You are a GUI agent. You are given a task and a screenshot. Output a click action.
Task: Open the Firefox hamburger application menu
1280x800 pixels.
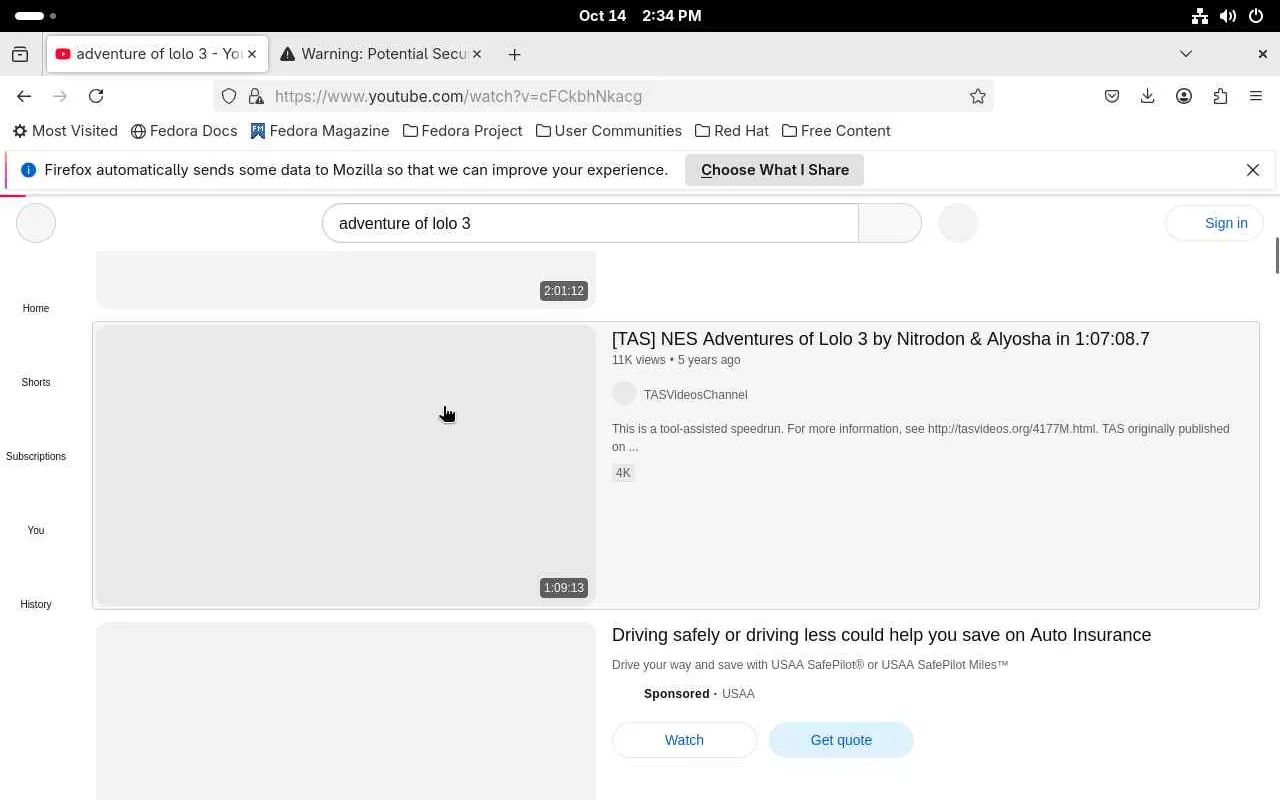tap(1256, 96)
